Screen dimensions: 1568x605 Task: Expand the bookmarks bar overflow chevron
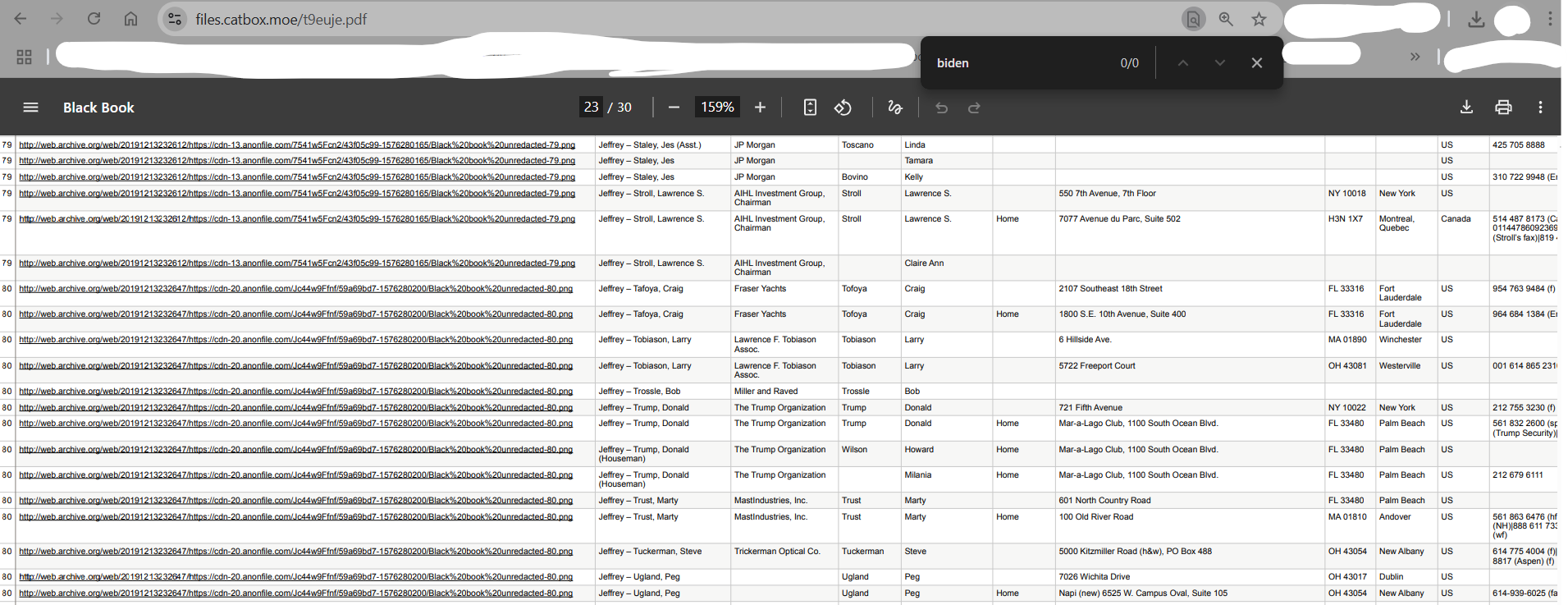(1415, 57)
